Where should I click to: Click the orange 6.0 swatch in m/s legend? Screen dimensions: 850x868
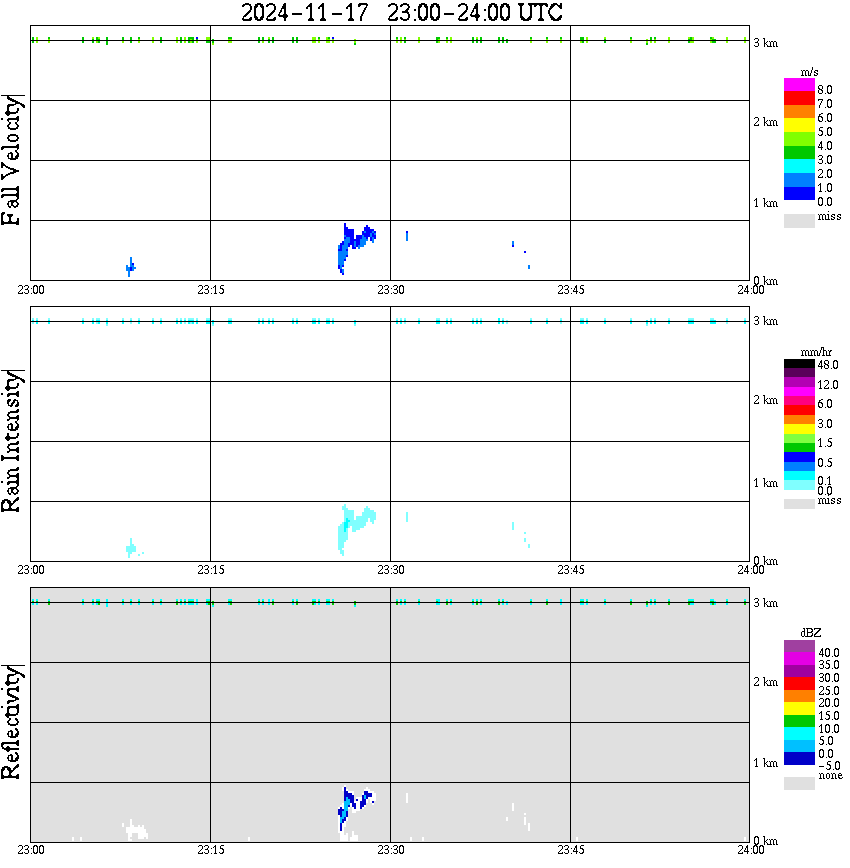[x=799, y=112]
